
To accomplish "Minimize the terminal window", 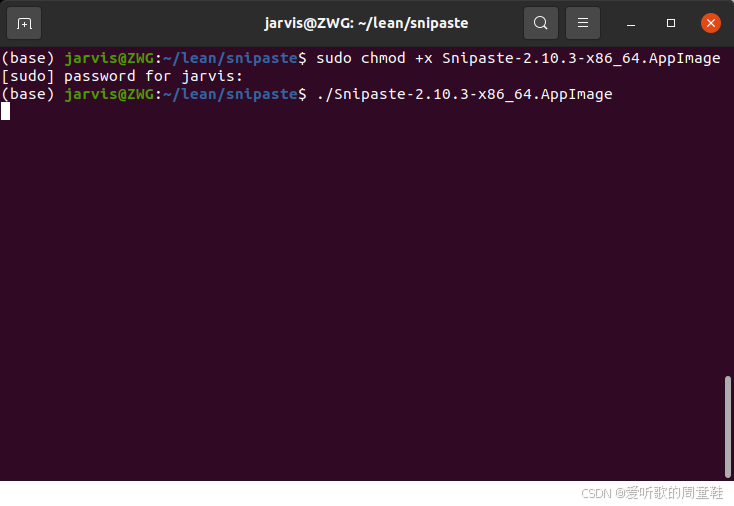I will click(631, 23).
